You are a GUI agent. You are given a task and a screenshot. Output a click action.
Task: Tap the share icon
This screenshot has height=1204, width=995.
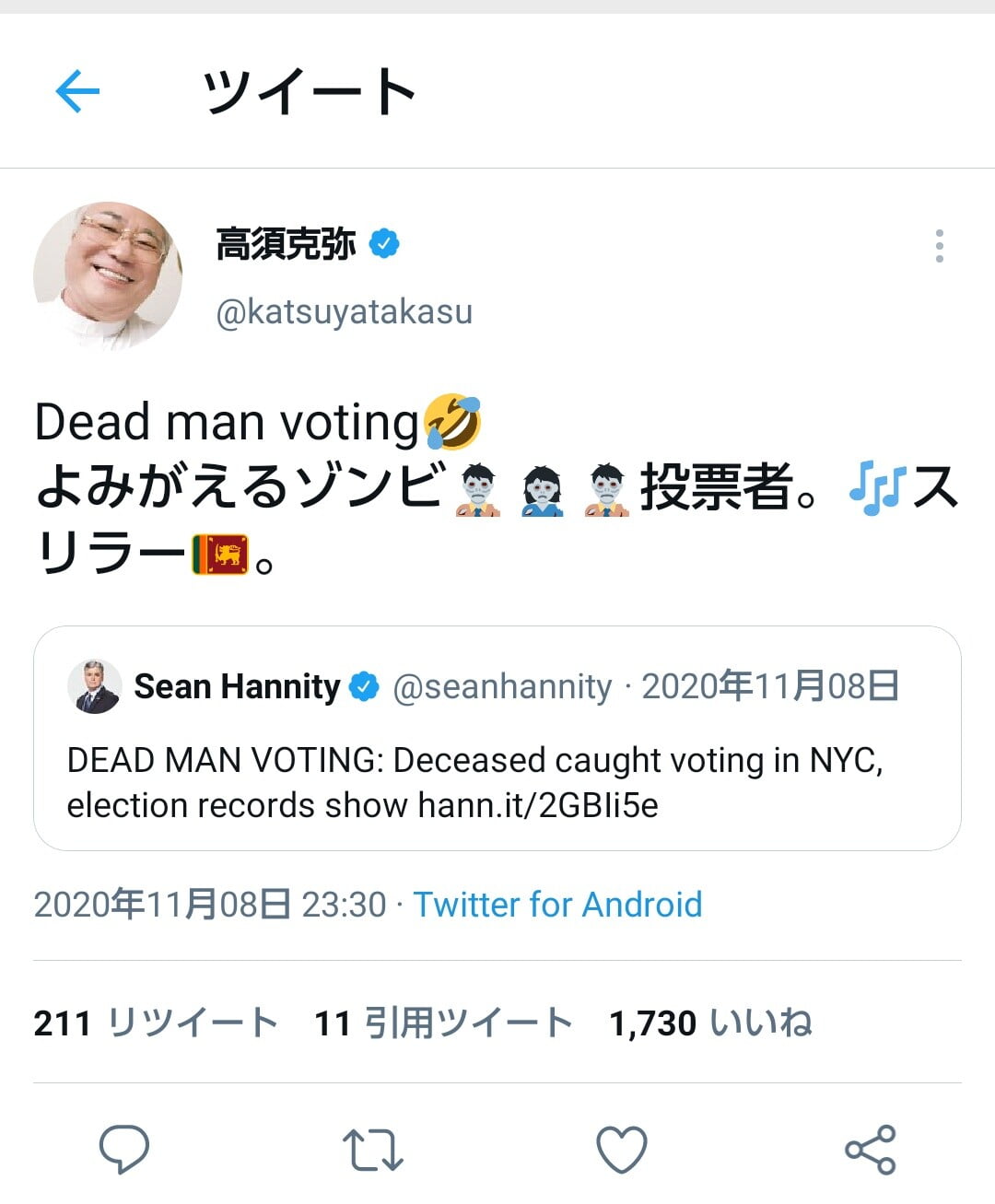coord(871,1150)
